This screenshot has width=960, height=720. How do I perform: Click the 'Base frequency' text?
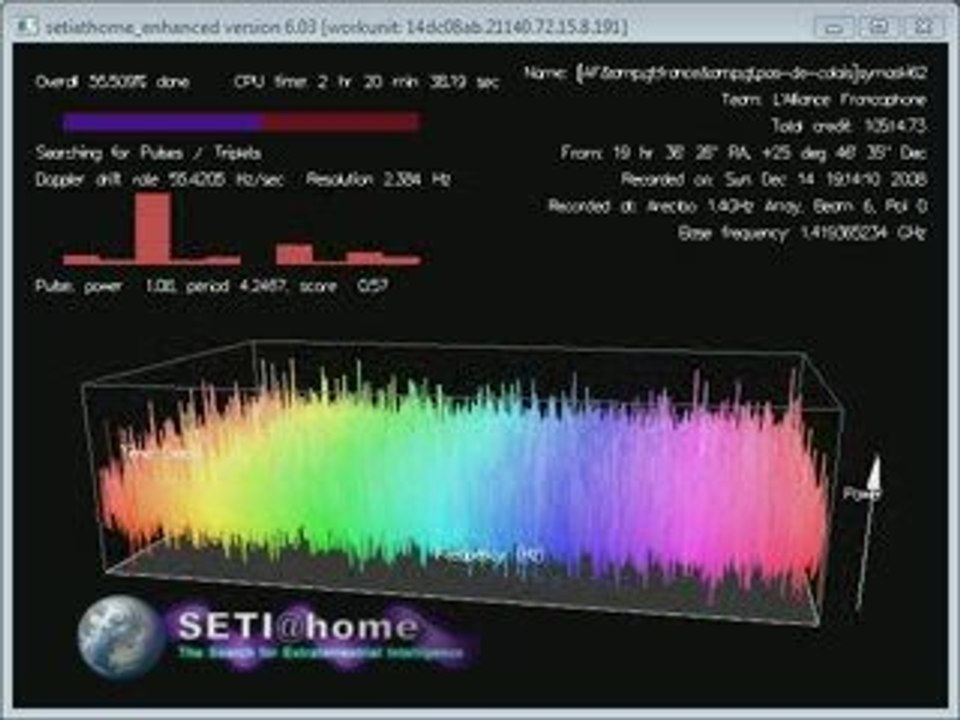(803, 233)
